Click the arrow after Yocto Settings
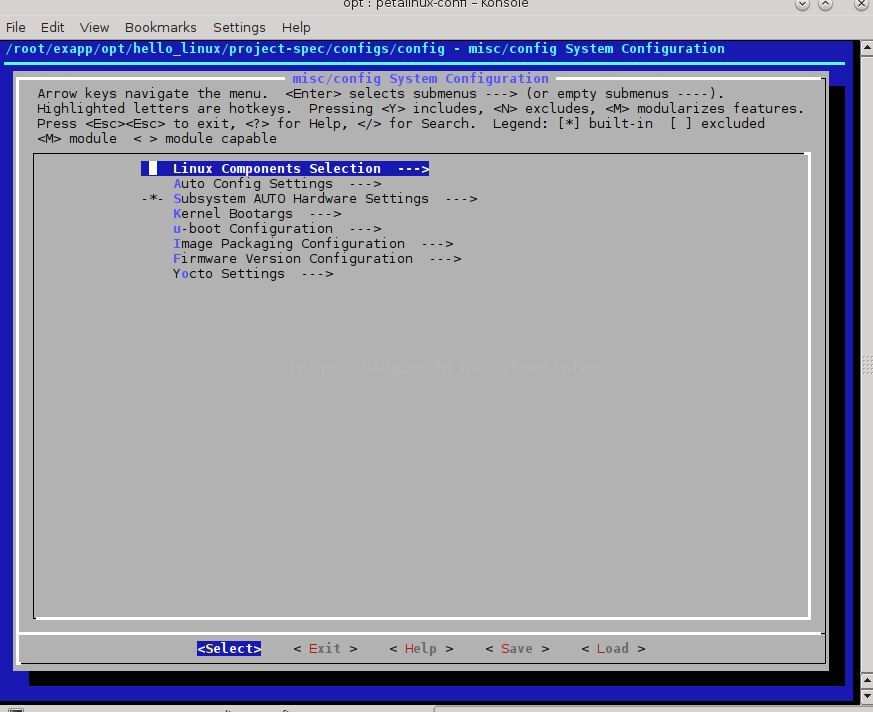 point(318,274)
